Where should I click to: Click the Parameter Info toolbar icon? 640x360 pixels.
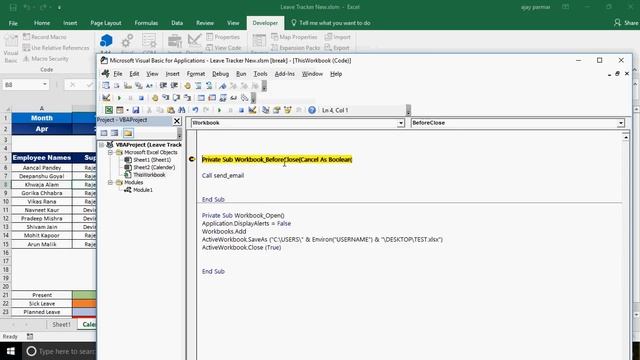pyautogui.click(x=139, y=86)
